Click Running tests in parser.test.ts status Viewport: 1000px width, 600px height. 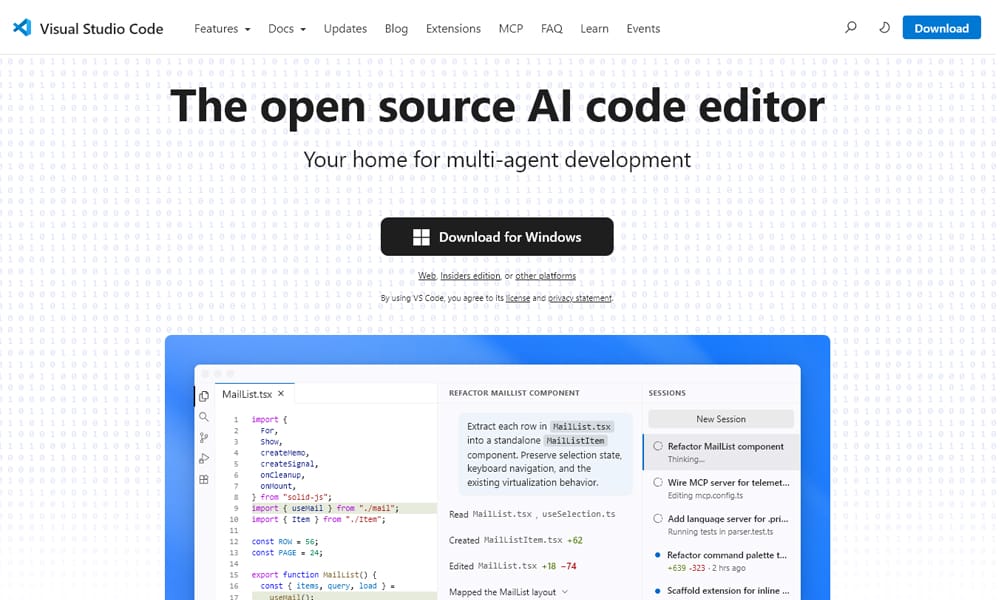(720, 532)
